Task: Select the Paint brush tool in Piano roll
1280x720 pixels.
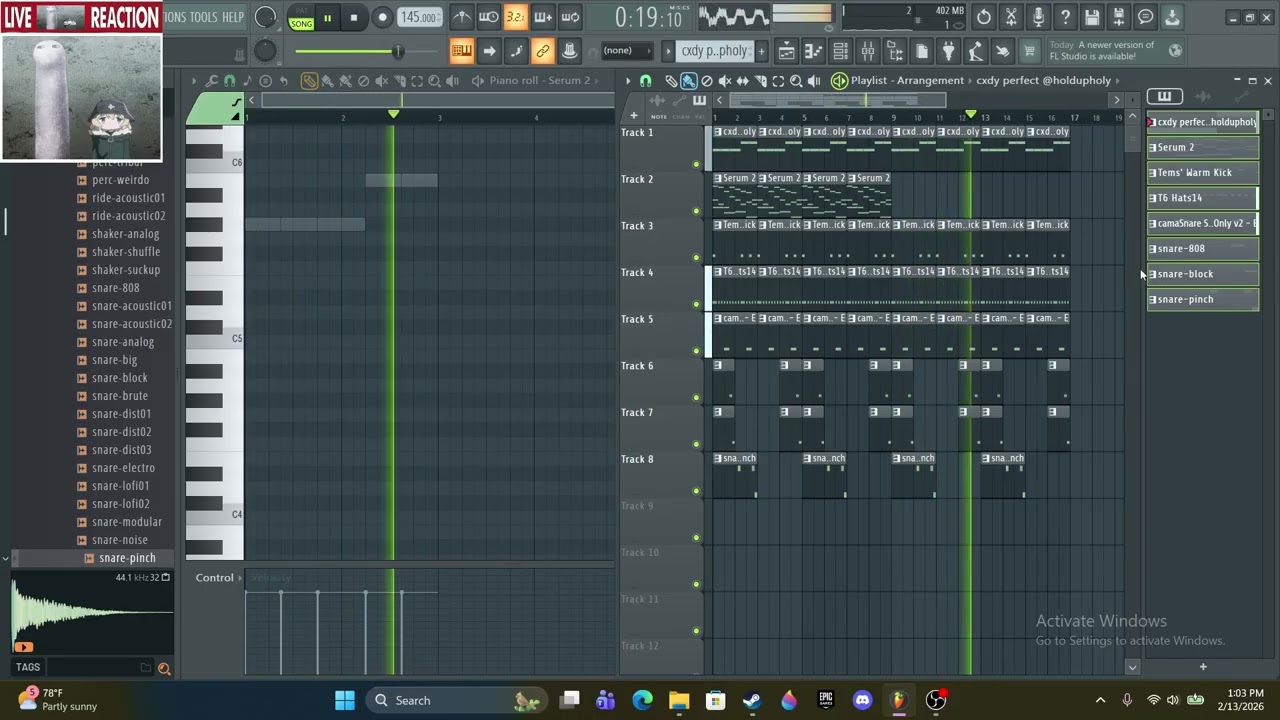Action: pyautogui.click(x=327, y=81)
